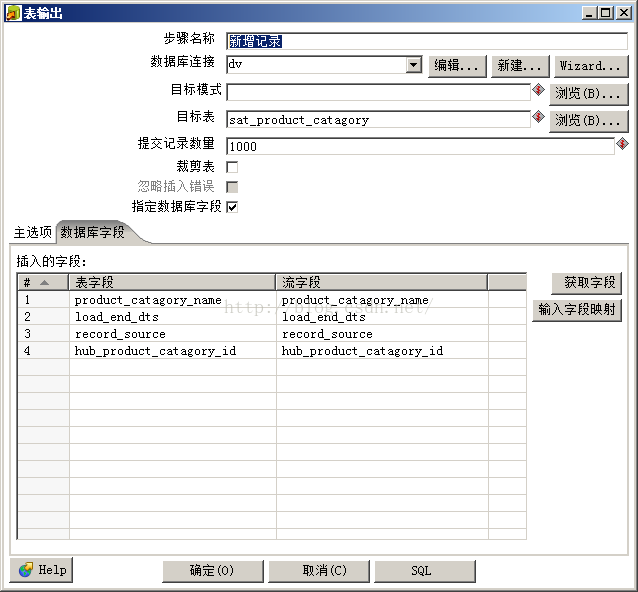Click the 流字段 column header
This screenshot has width=638, height=592.
tap(382, 282)
